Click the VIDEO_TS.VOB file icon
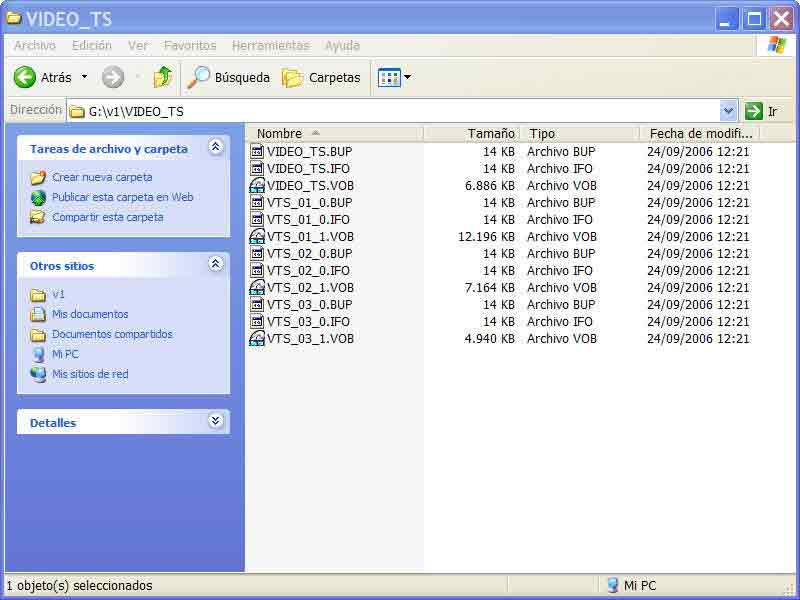This screenshot has height=600, width=800. pyautogui.click(x=257, y=186)
